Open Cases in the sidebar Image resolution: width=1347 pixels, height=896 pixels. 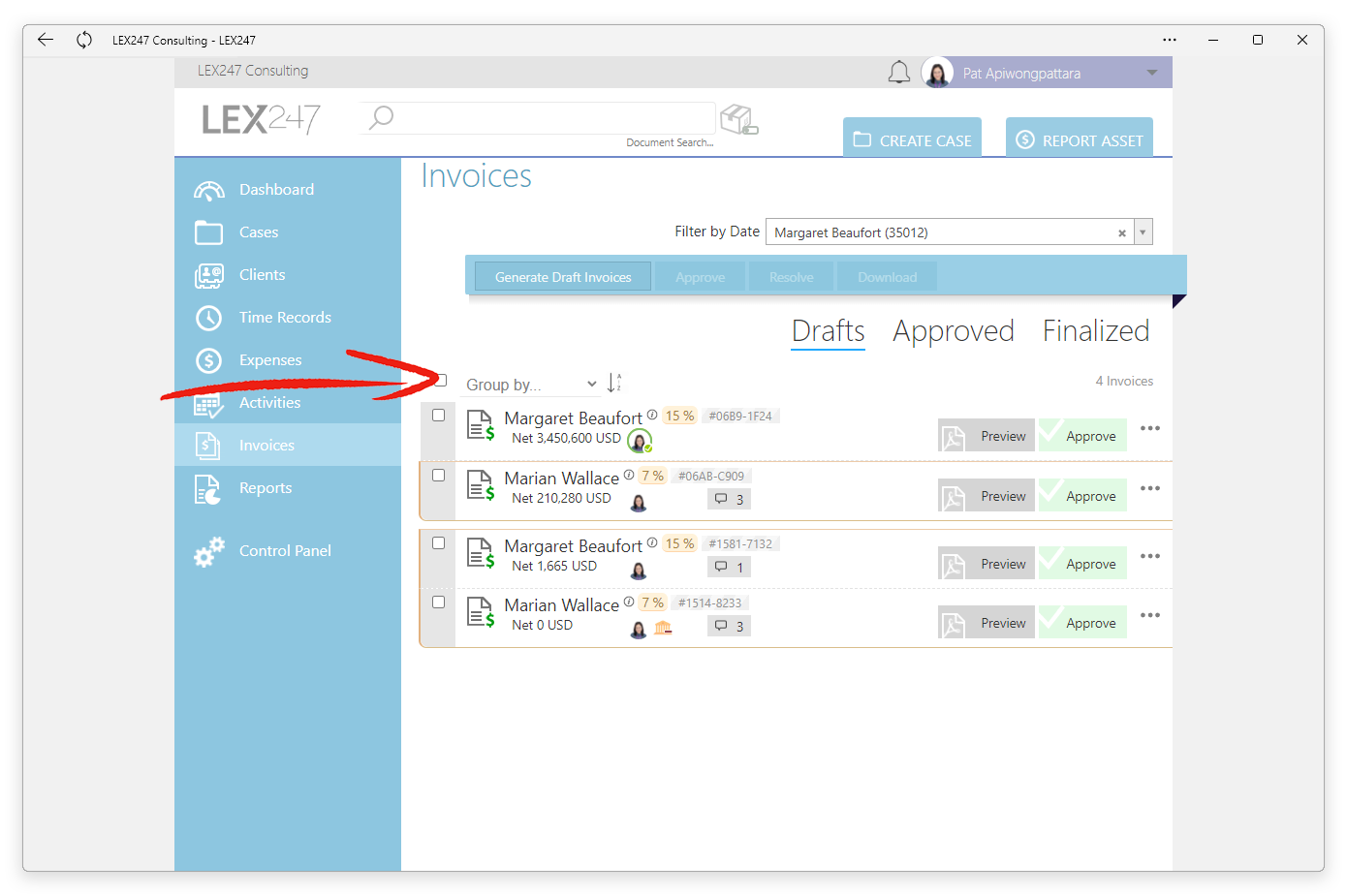point(288,232)
